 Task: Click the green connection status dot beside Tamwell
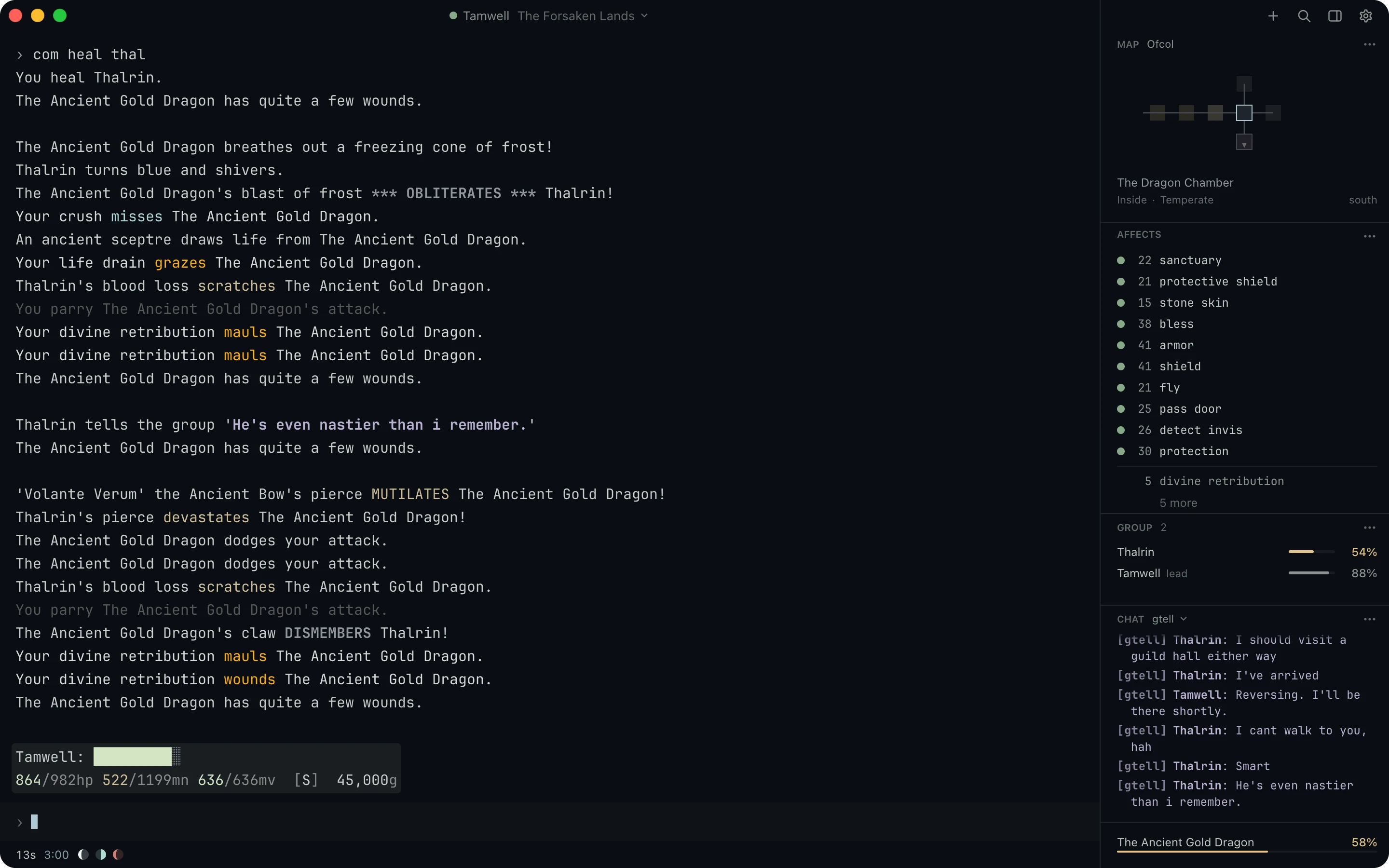coord(453,15)
